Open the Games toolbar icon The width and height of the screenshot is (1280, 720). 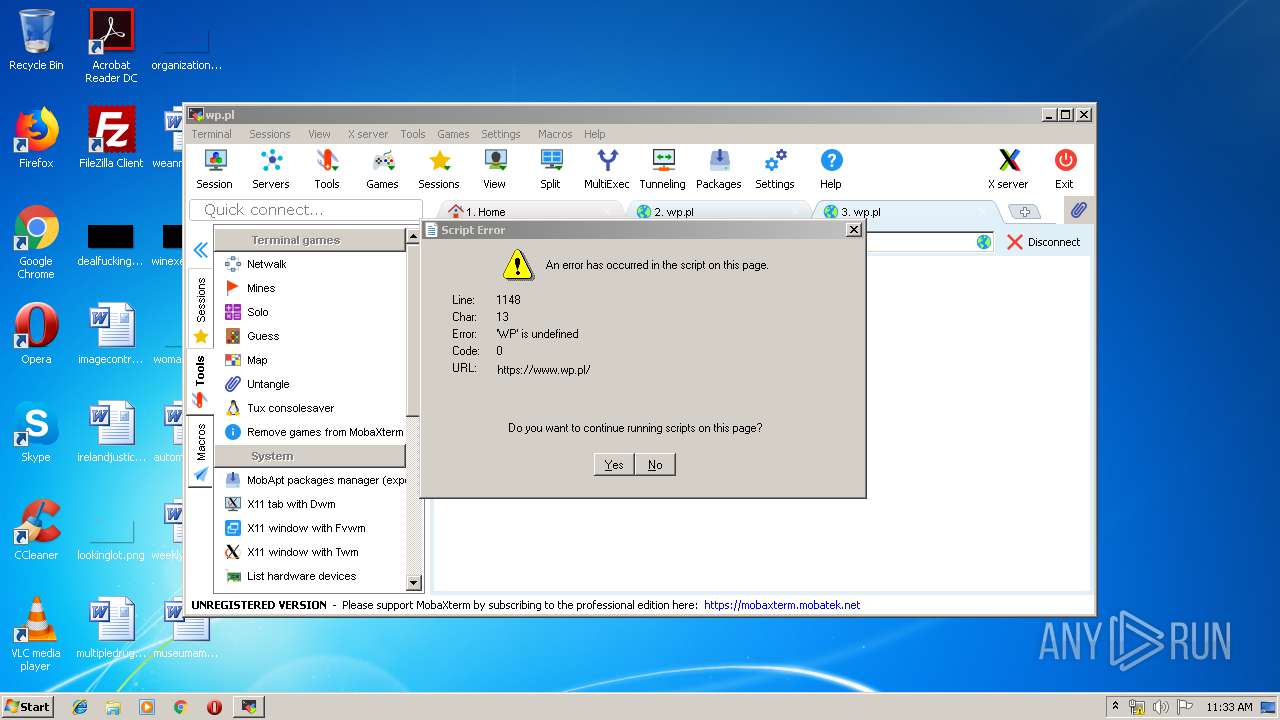pos(382,169)
